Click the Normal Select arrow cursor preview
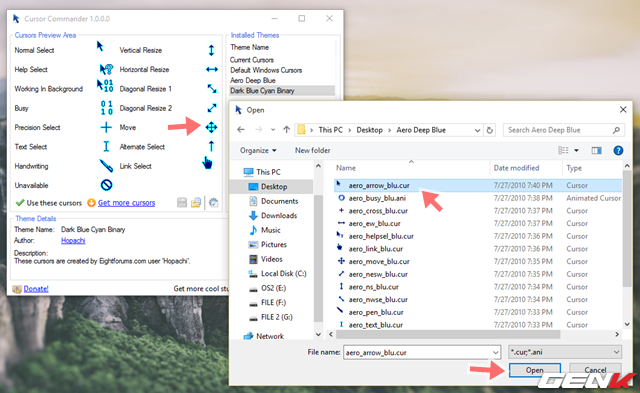Screen dimensions: 640x393 point(100,46)
